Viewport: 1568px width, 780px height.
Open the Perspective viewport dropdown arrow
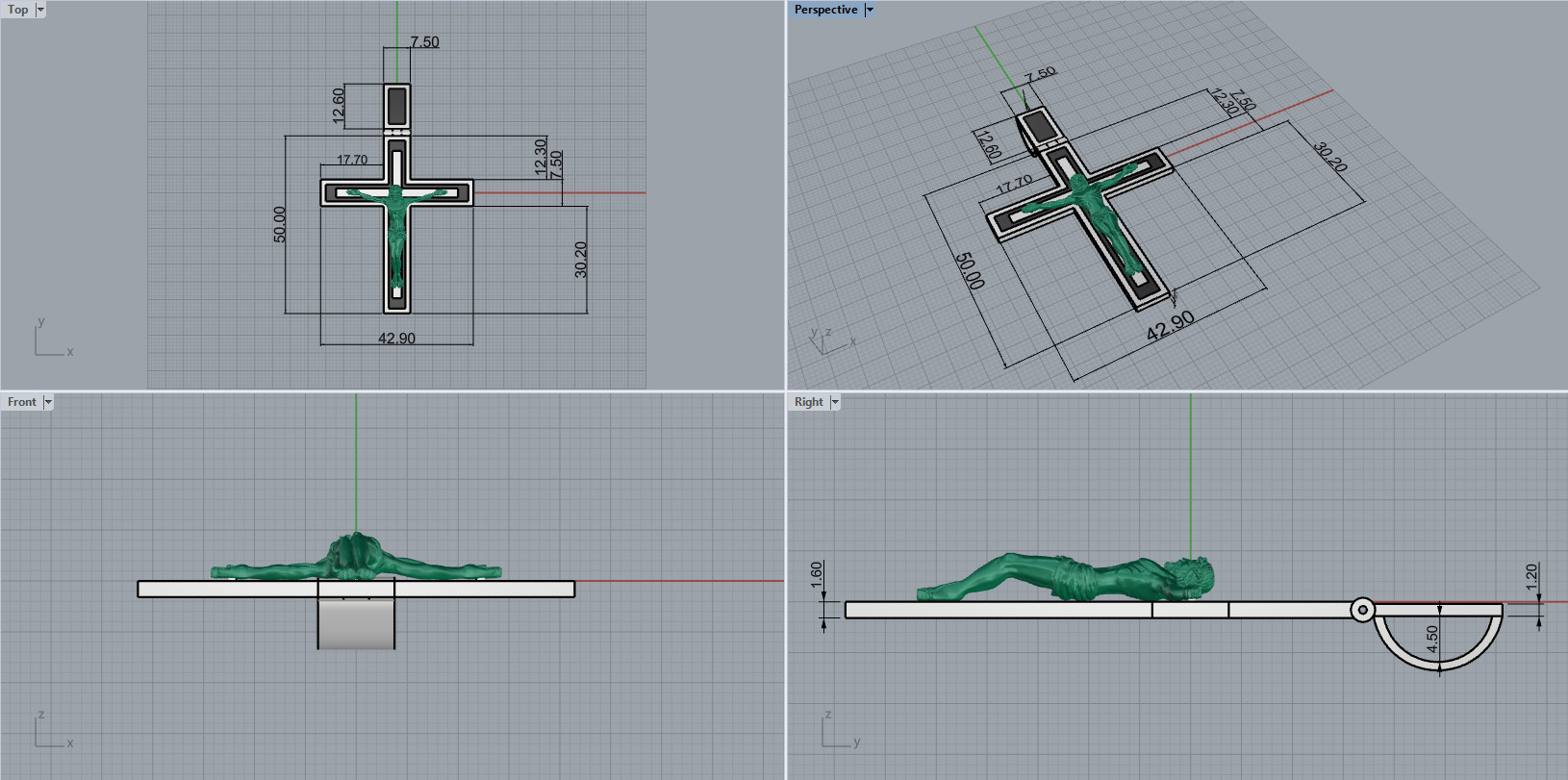coord(870,10)
